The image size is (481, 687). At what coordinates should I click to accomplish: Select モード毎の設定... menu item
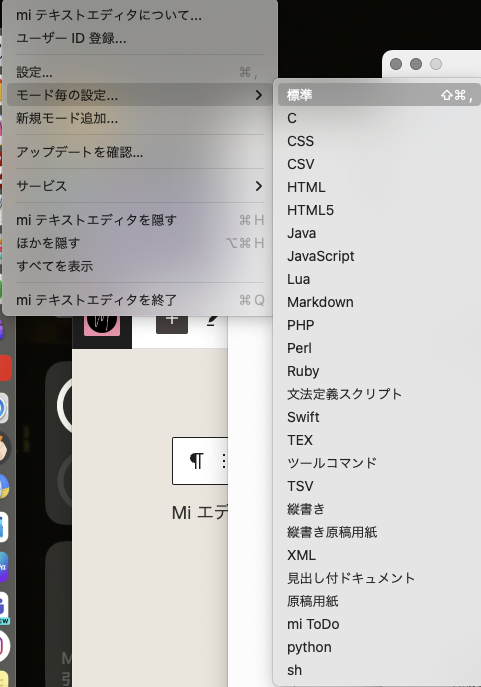[x=140, y=95]
